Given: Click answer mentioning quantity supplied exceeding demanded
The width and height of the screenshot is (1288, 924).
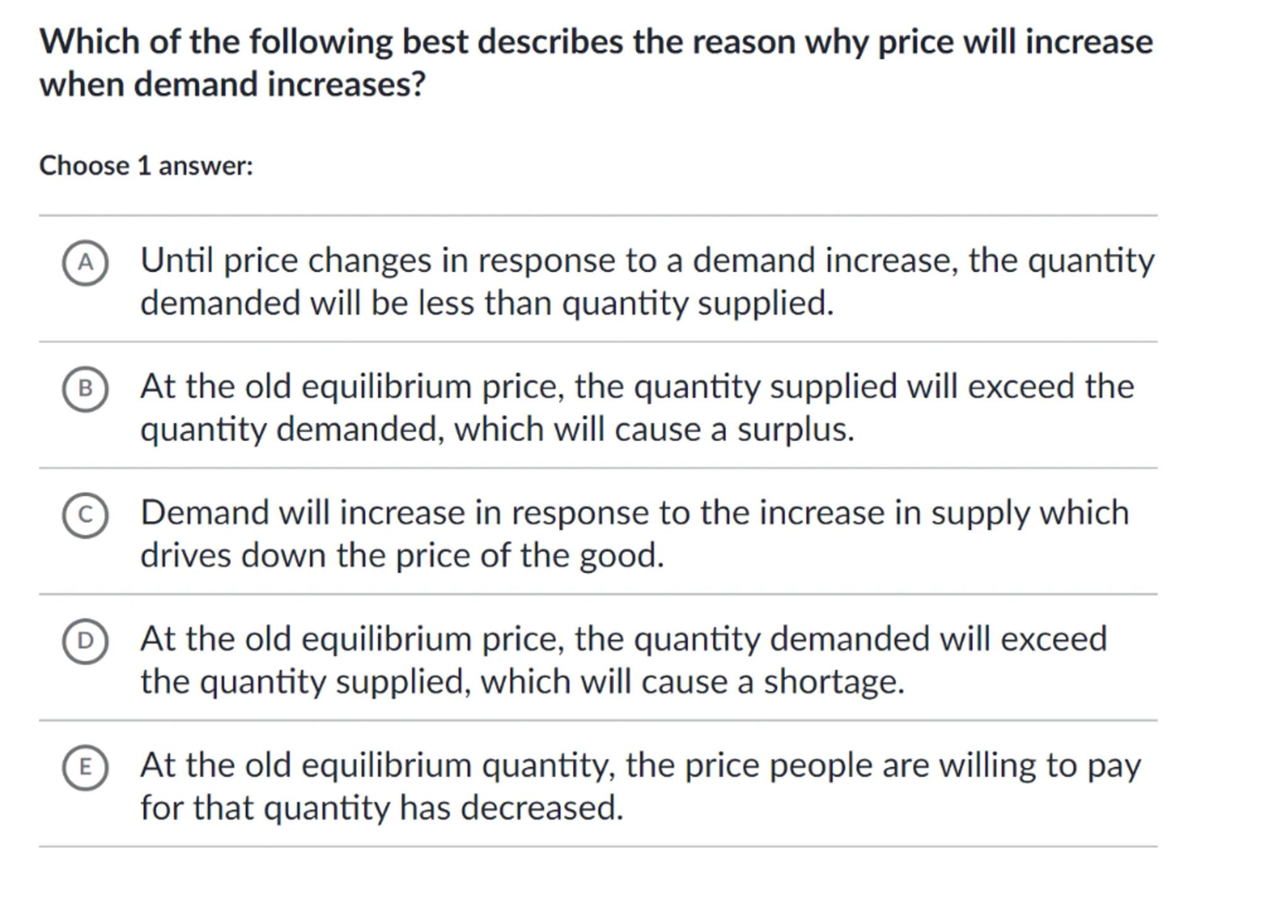Looking at the screenshot, I should pos(636,407).
